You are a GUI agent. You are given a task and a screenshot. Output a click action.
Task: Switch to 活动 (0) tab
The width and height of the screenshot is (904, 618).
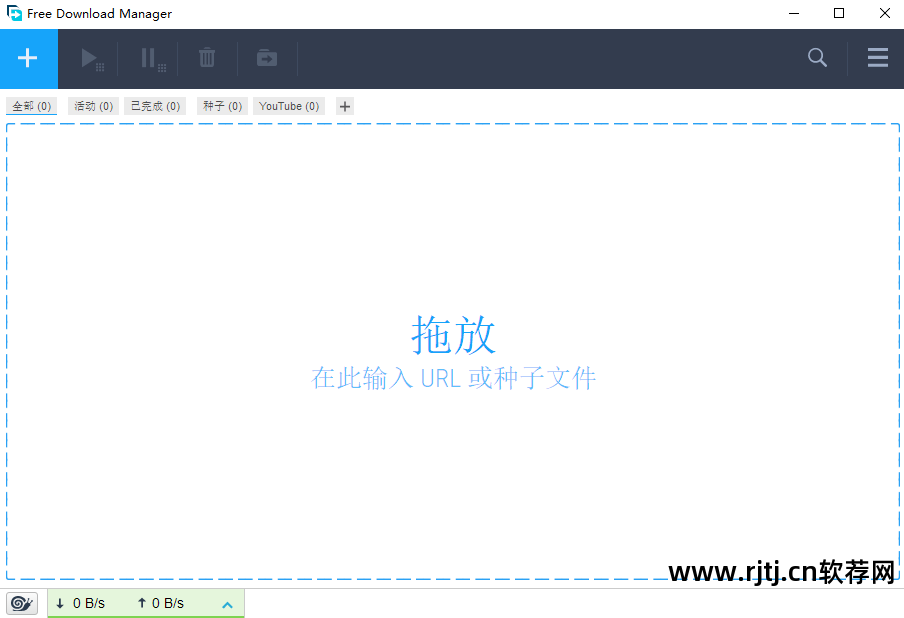(93, 106)
